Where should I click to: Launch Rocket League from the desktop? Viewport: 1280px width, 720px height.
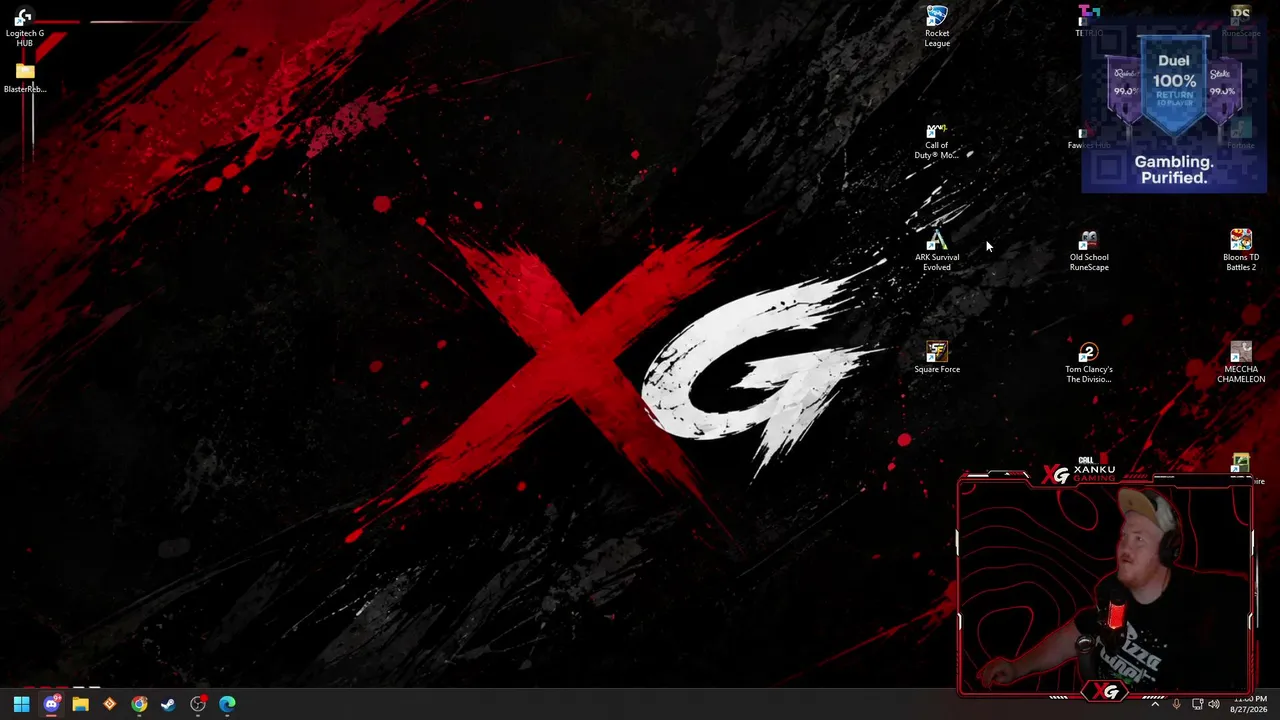tap(937, 26)
